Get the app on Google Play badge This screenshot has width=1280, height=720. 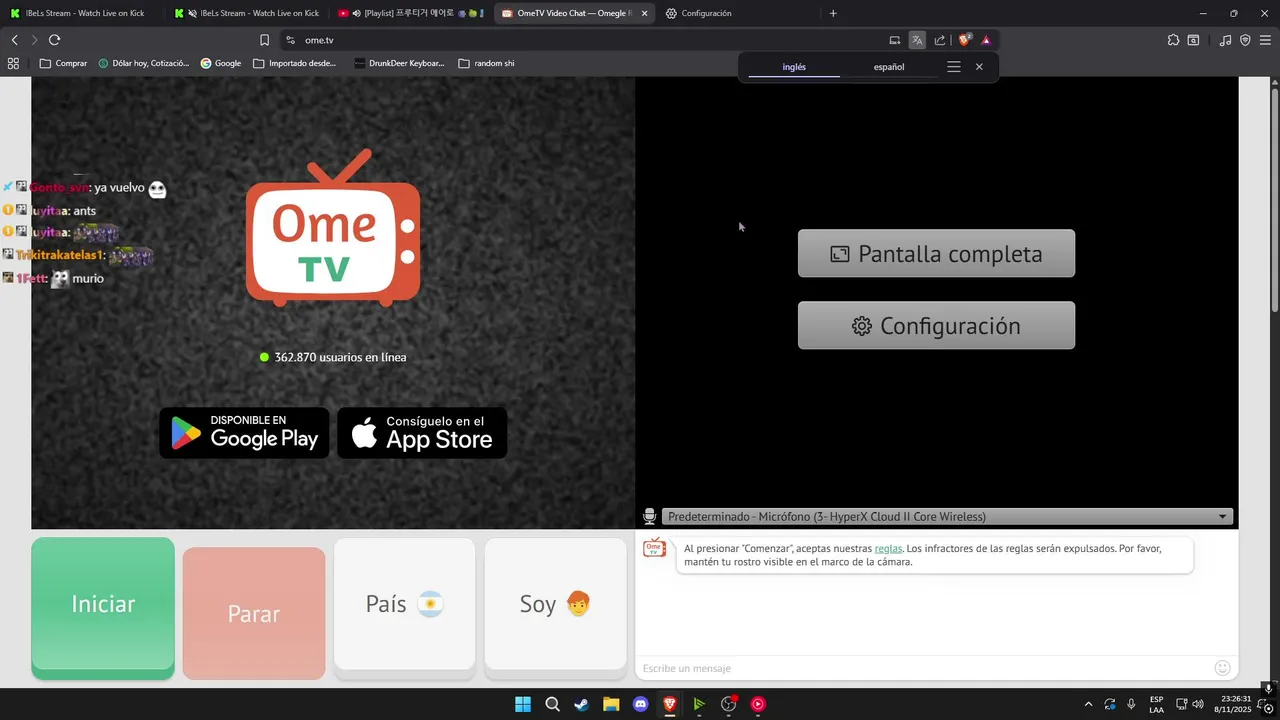(x=244, y=433)
